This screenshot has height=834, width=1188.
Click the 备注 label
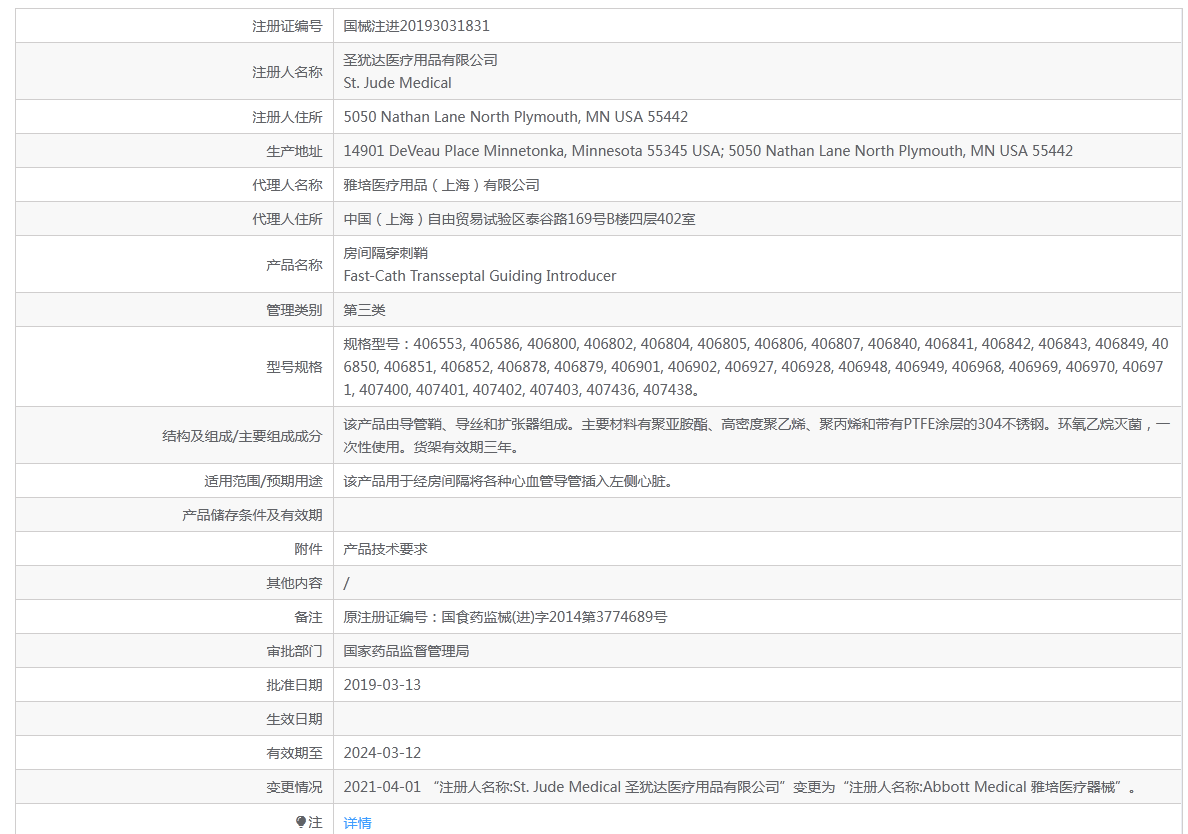(x=308, y=617)
